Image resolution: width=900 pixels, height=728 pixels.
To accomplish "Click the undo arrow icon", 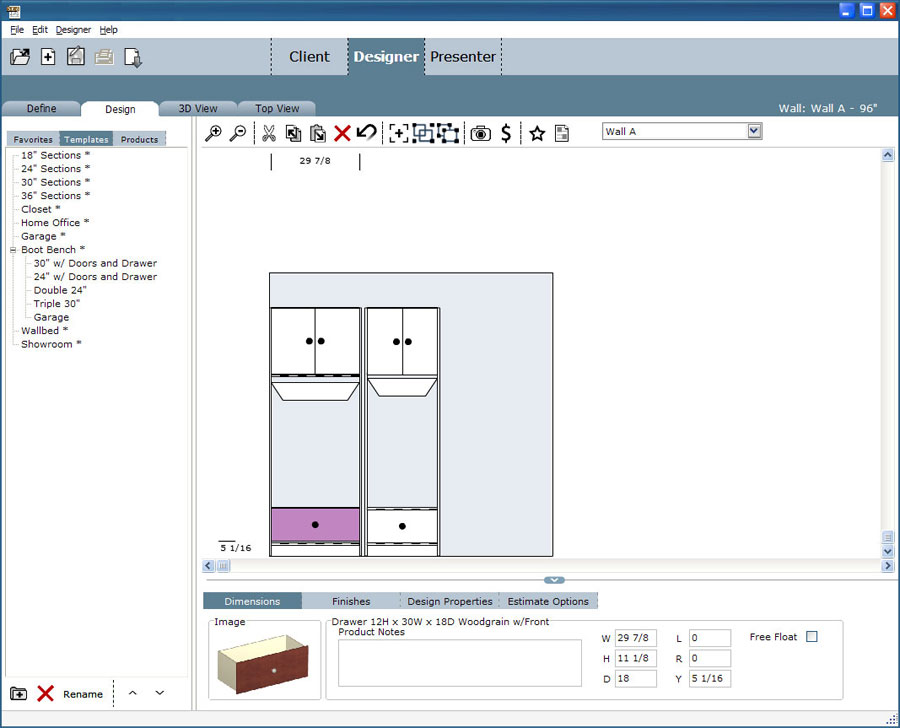I will 367,133.
